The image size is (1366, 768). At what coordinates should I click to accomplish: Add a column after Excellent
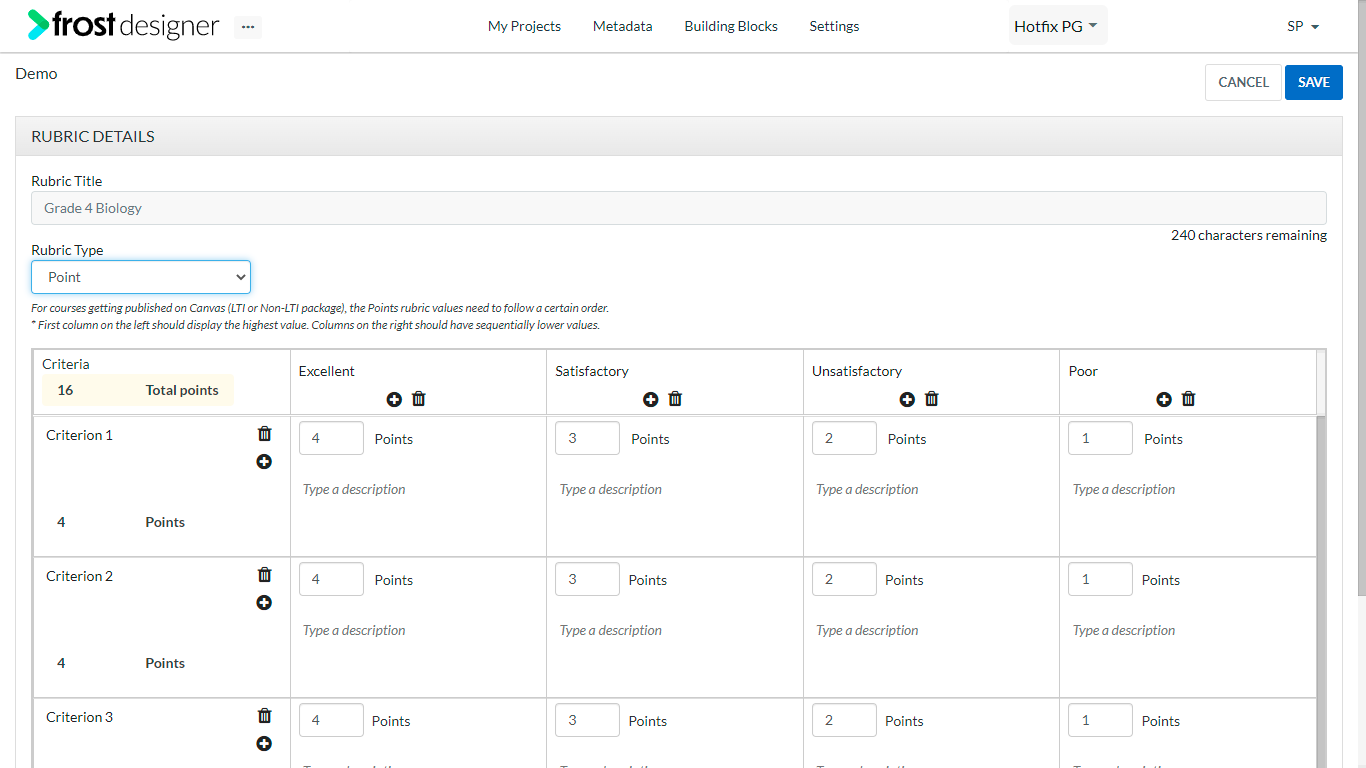click(x=394, y=399)
